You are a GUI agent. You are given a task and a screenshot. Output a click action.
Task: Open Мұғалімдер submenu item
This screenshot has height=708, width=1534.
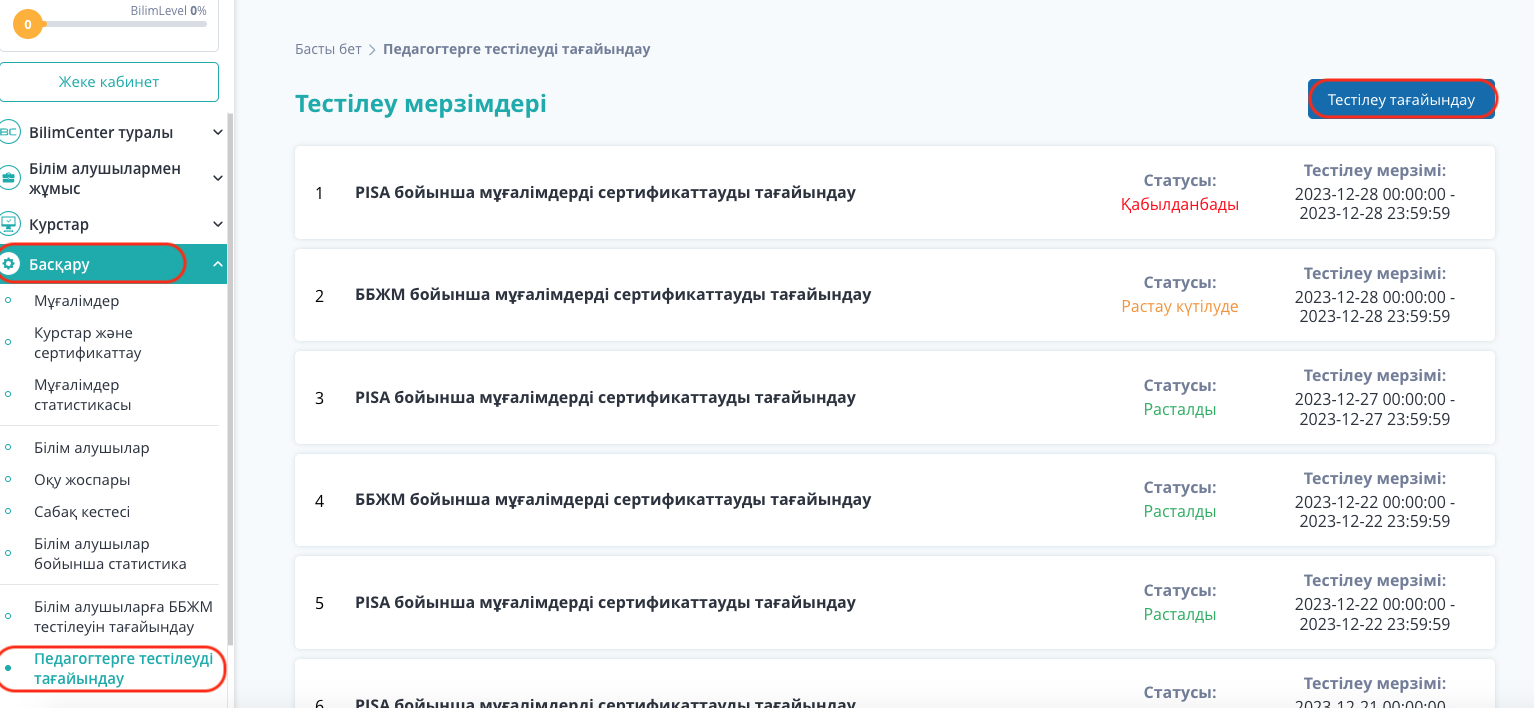(x=76, y=300)
